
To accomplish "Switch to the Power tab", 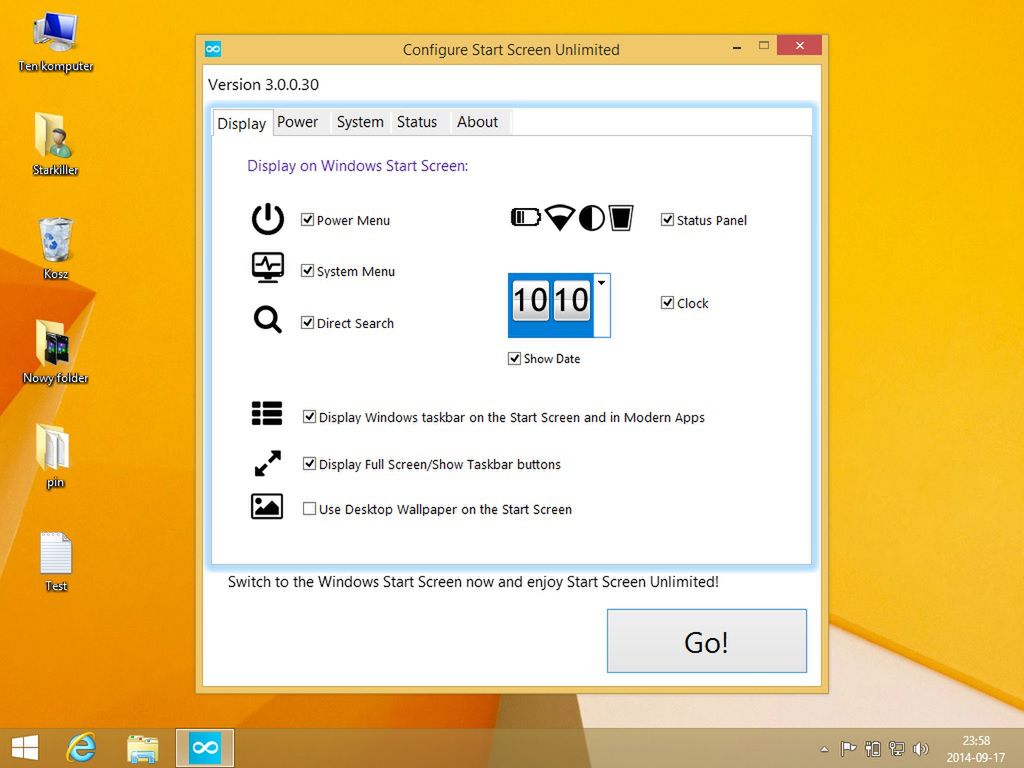I will [297, 122].
